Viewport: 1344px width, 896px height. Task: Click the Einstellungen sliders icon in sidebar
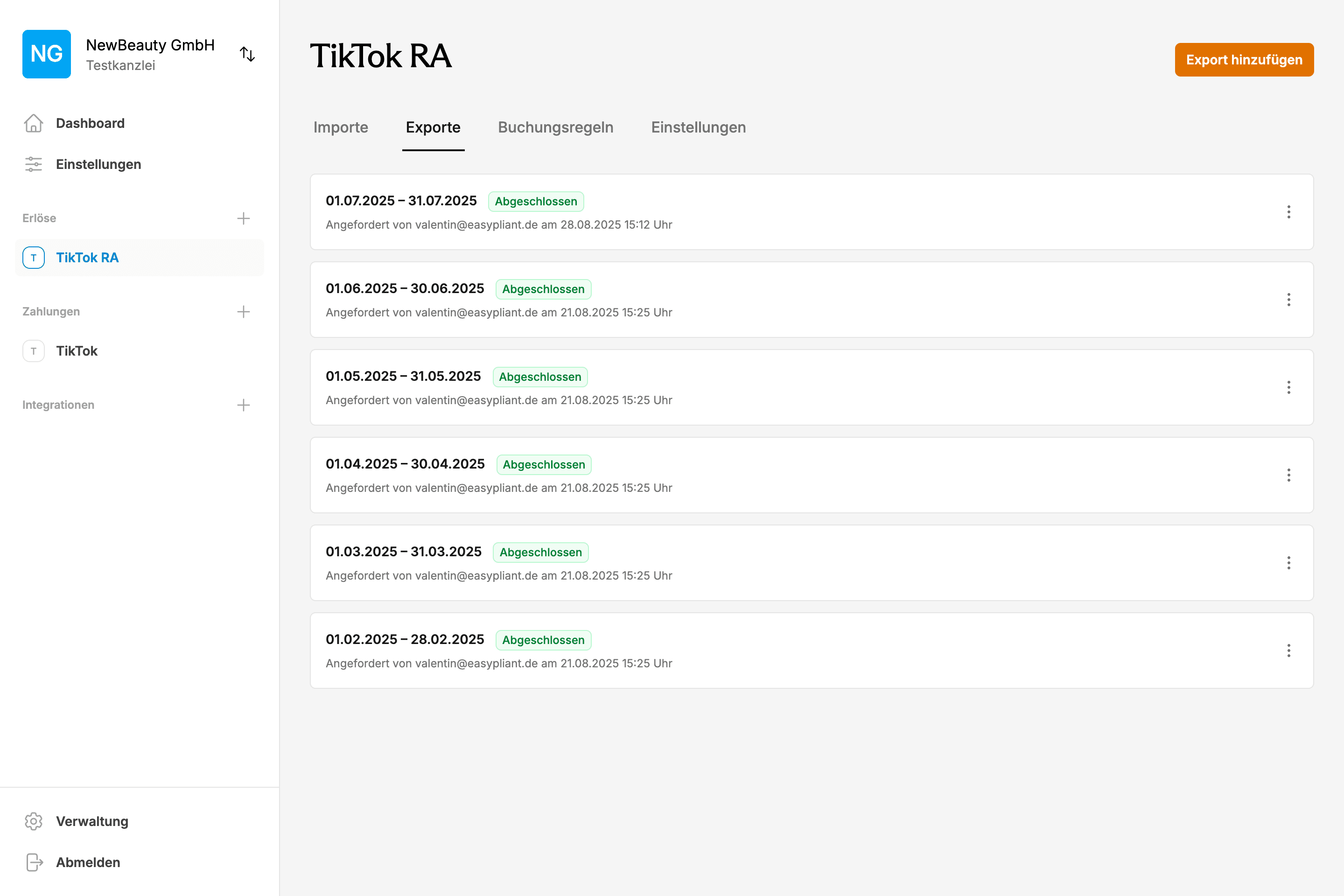pos(33,164)
